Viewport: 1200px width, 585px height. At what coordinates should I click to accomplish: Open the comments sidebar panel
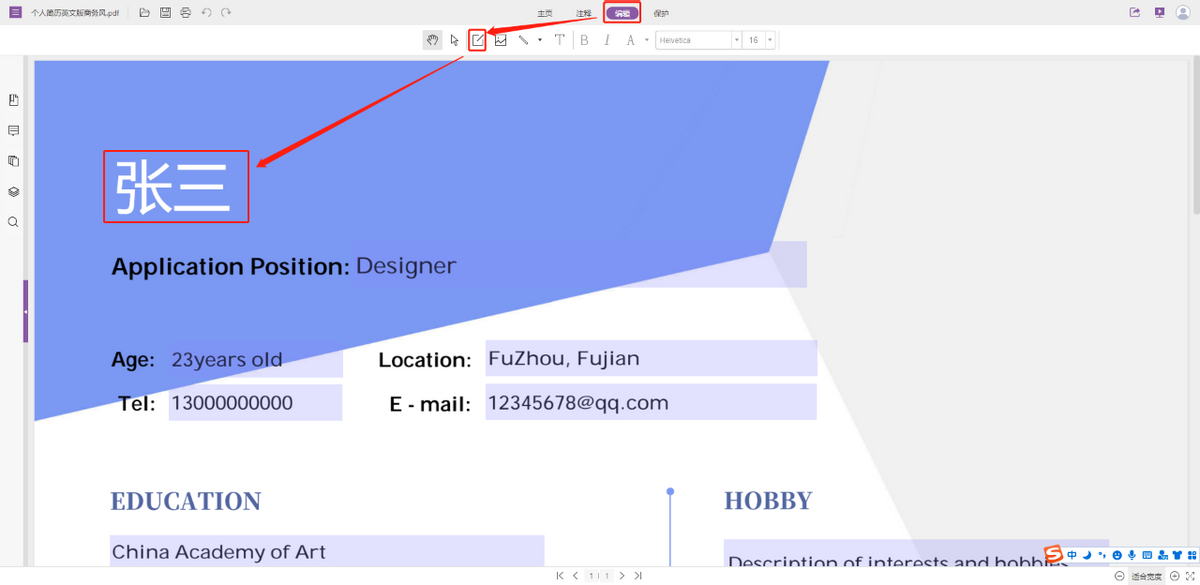(13, 131)
